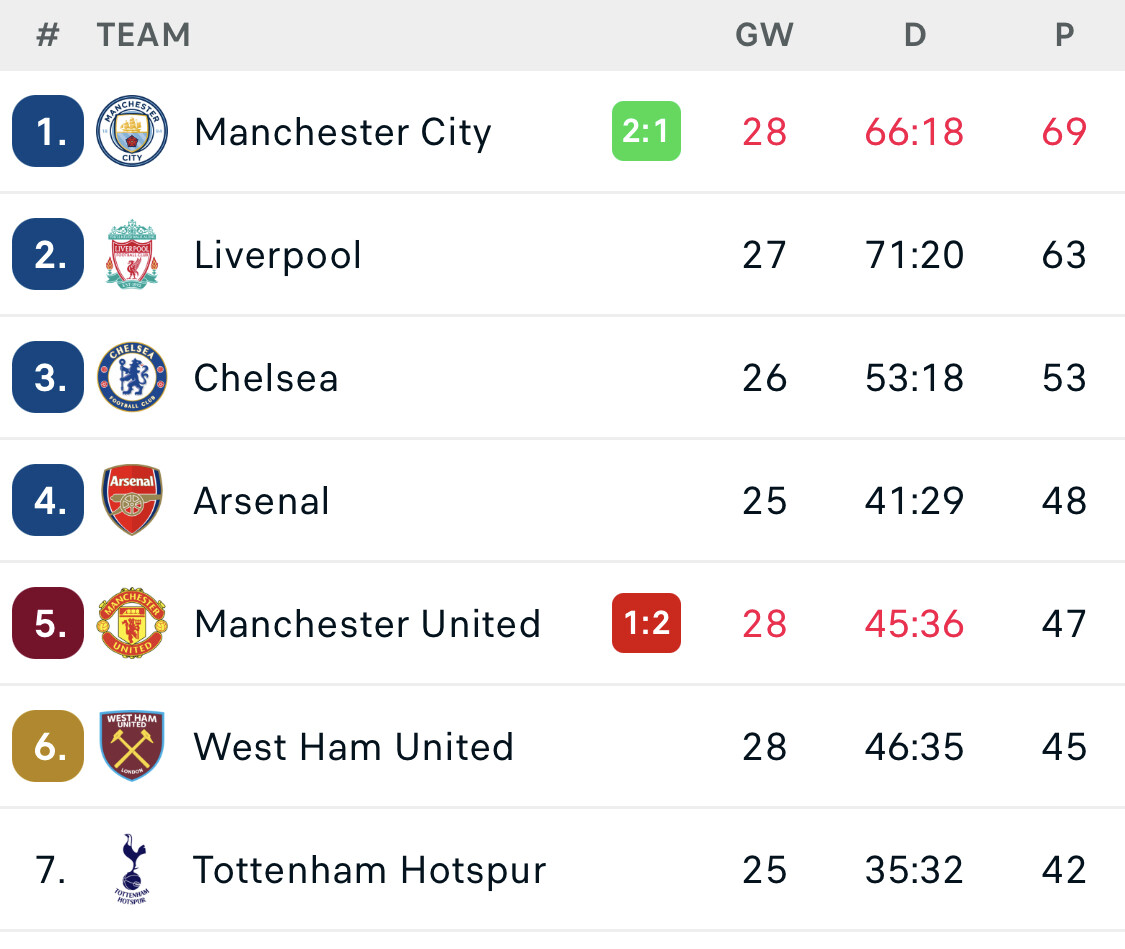Click the Manchester City club crest
Viewport: 1125px width, 949px height.
click(132, 131)
